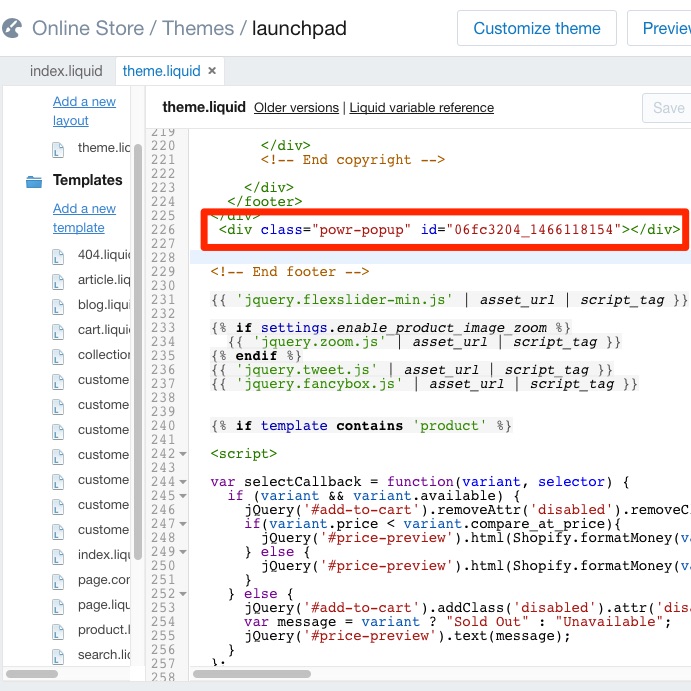
Task: Close the theme.liquid tab
Action: coord(212,71)
